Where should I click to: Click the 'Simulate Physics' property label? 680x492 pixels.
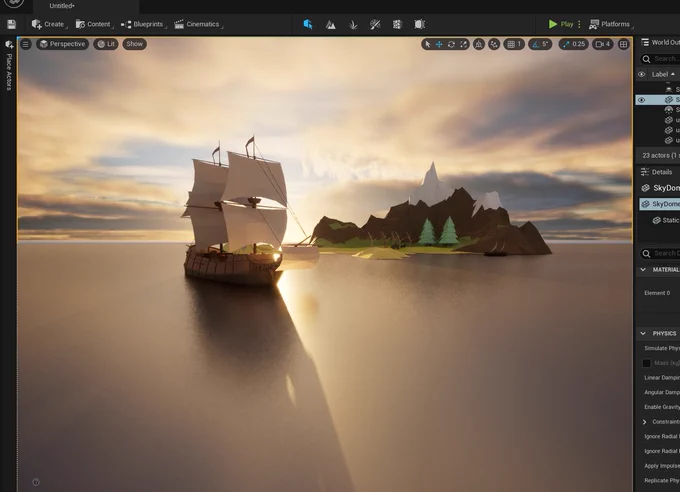pos(662,348)
